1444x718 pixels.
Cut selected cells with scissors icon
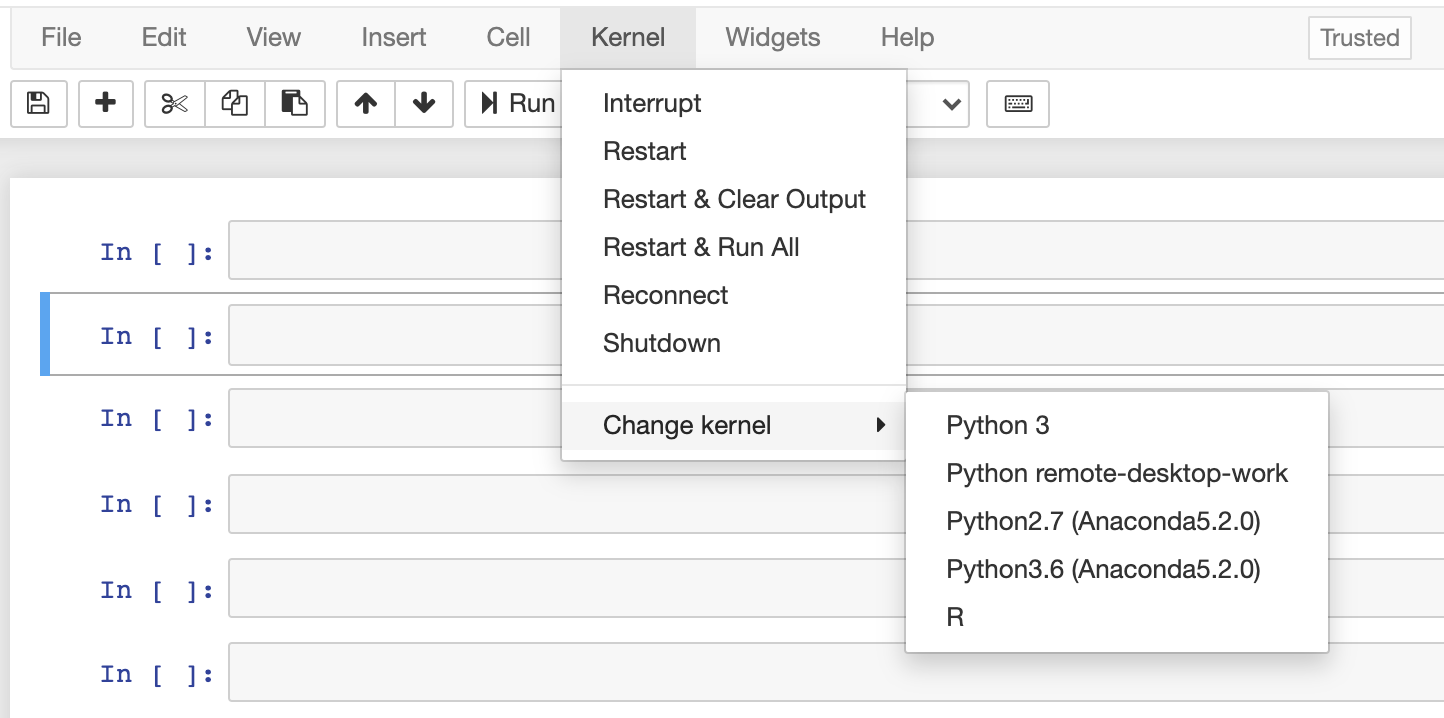click(x=175, y=104)
